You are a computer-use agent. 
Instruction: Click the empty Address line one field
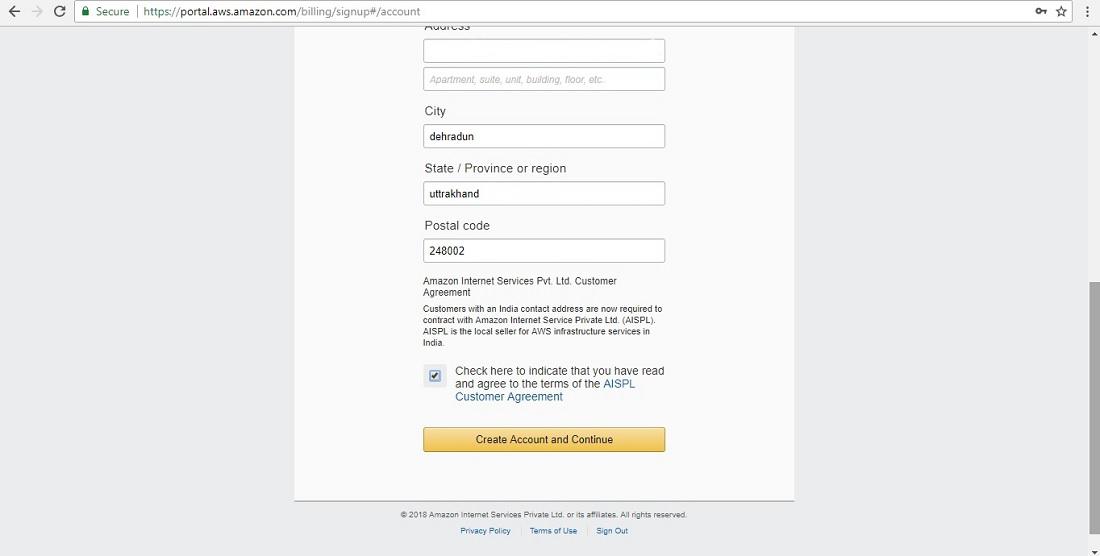pos(544,51)
